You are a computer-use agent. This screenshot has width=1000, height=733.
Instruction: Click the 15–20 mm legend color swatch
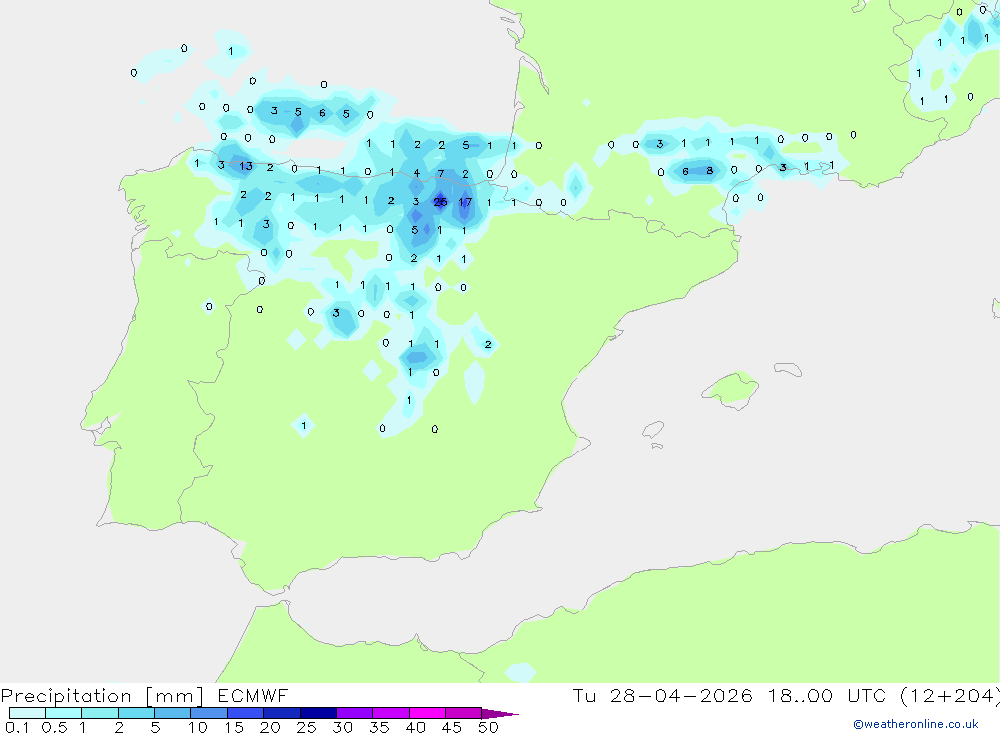point(246,713)
